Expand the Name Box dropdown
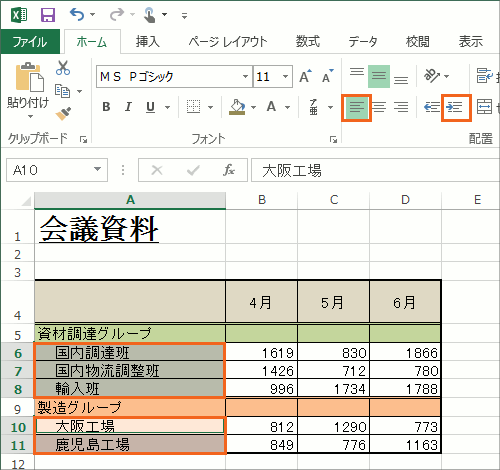 [x=98, y=169]
